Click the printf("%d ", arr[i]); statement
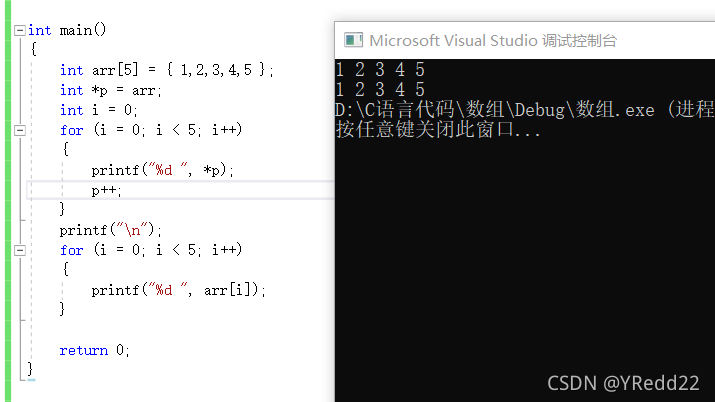This screenshot has width=715, height=402. (178, 290)
